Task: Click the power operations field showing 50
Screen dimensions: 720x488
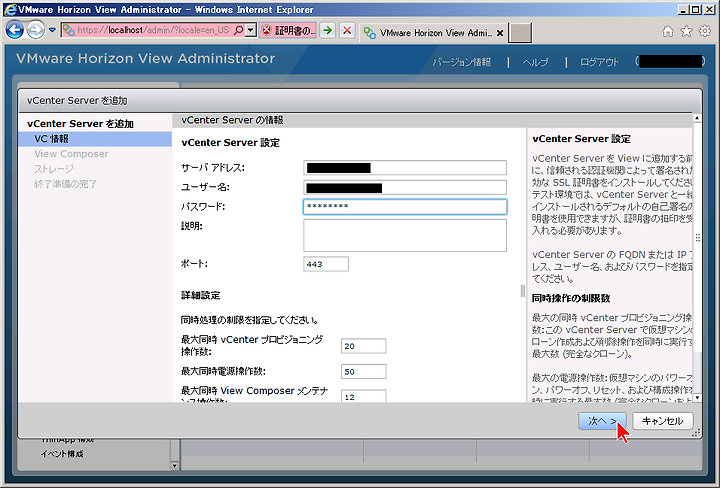Action: [x=364, y=371]
